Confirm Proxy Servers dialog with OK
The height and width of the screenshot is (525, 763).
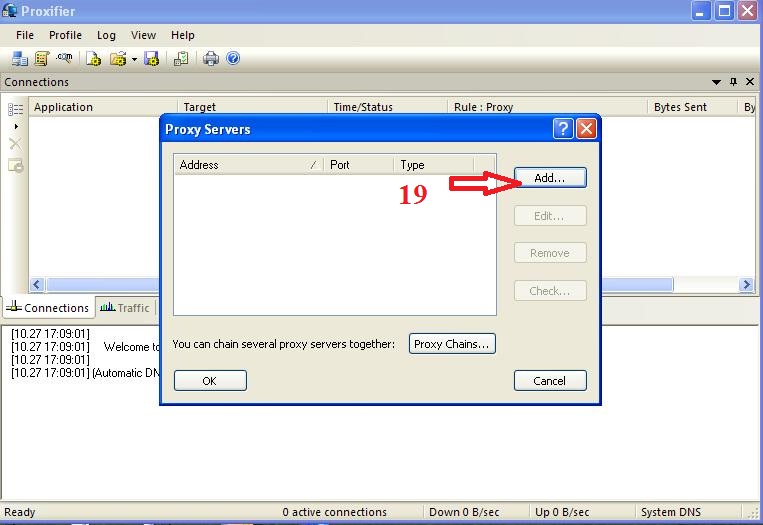click(210, 380)
